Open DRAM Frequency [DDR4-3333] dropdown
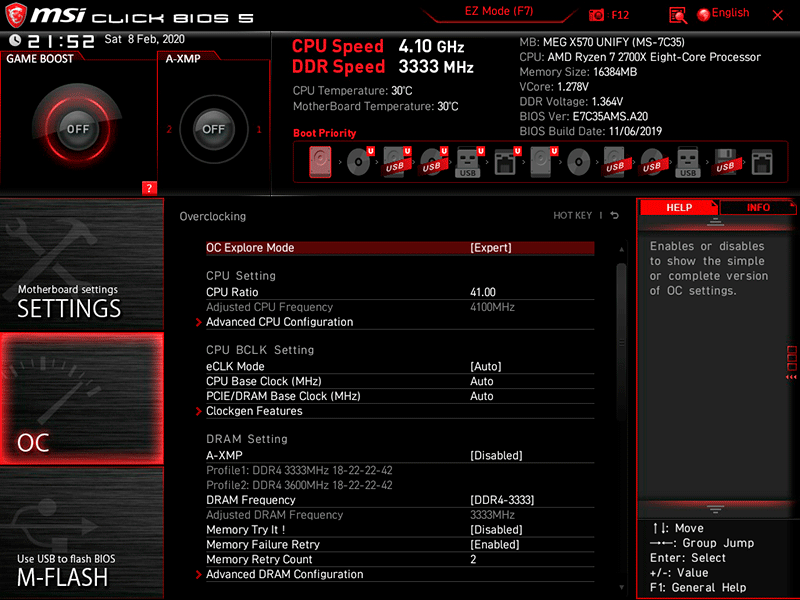 502,500
